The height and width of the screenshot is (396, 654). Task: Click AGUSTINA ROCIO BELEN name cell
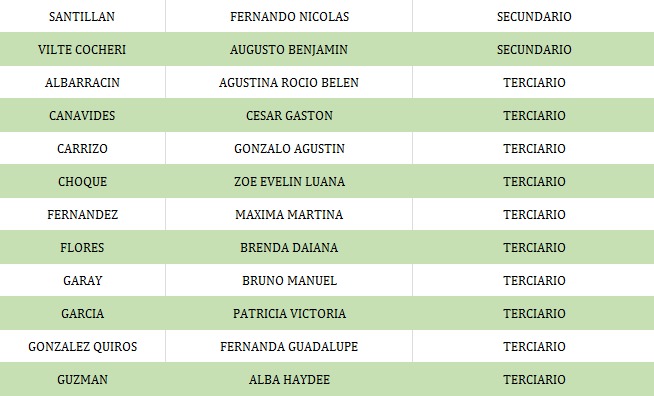click(x=289, y=82)
